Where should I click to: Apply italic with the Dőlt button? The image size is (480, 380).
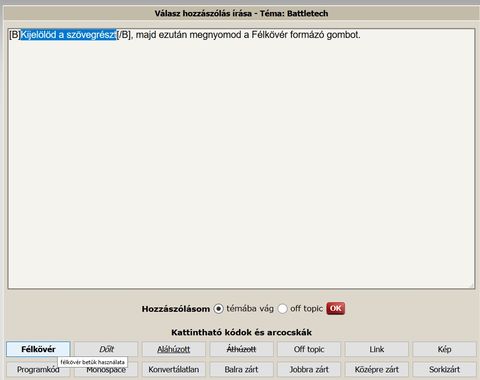[x=106, y=349]
